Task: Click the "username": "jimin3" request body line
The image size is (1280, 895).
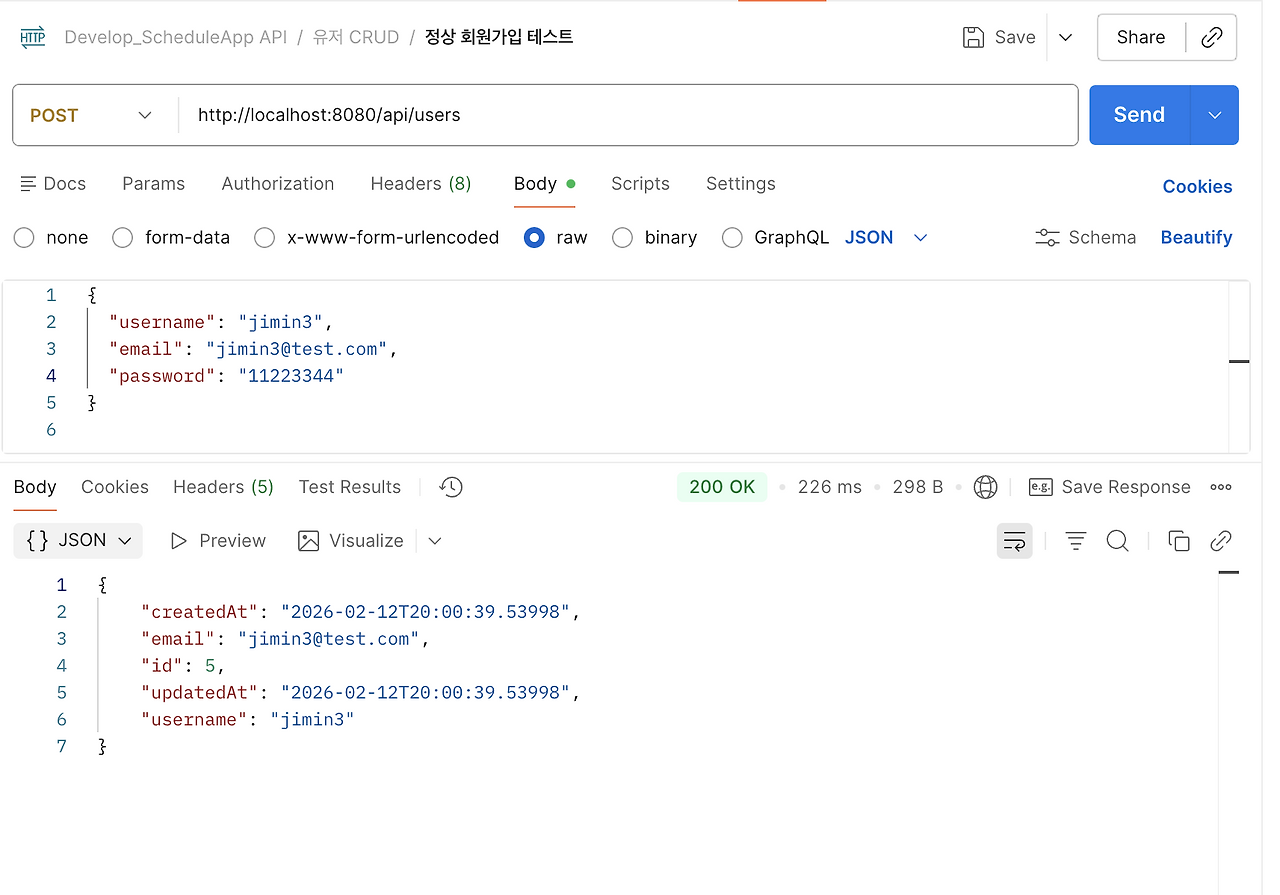Action: pos(220,322)
